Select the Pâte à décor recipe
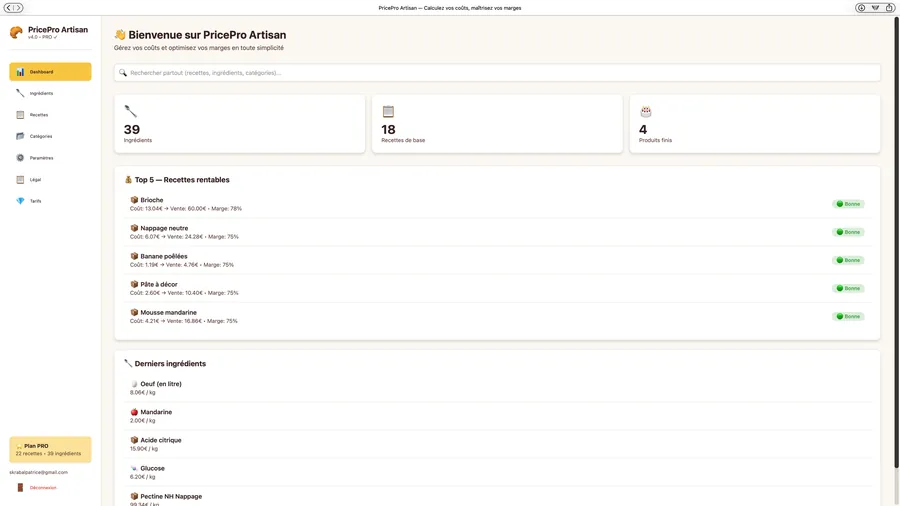900x506 pixels. pyautogui.click(x=497, y=289)
